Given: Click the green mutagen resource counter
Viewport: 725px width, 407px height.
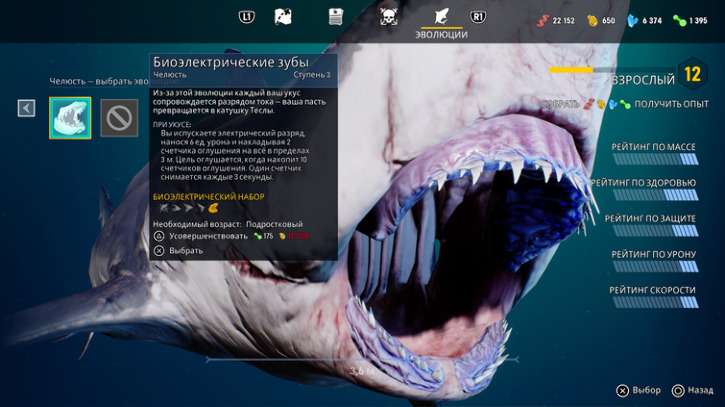Looking at the screenshot, I should 690,20.
